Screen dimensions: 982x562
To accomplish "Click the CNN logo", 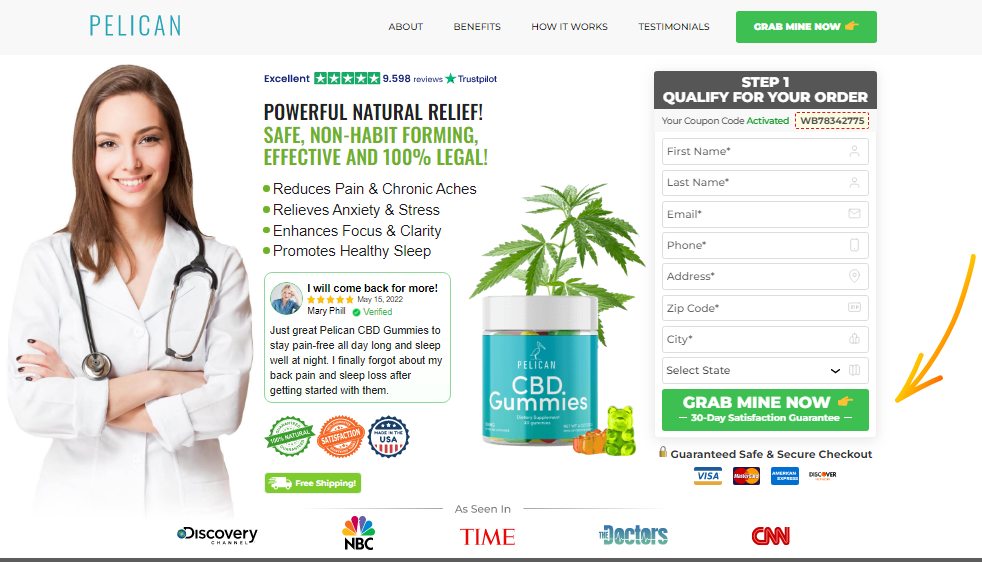I will (x=770, y=536).
